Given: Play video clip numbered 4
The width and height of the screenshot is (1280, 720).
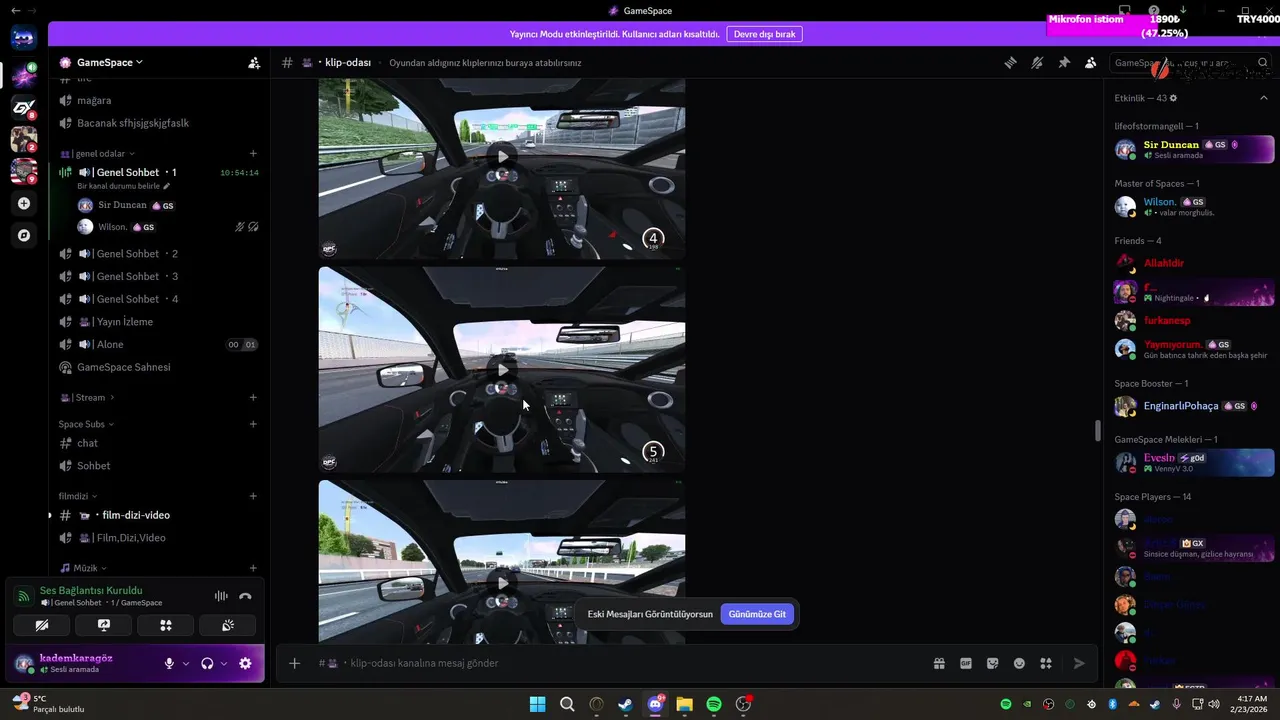Looking at the screenshot, I should [x=502, y=156].
